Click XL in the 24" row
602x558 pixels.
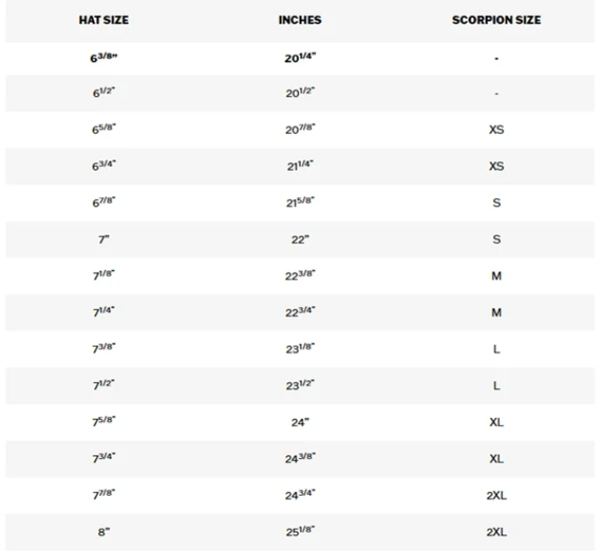tap(496, 422)
